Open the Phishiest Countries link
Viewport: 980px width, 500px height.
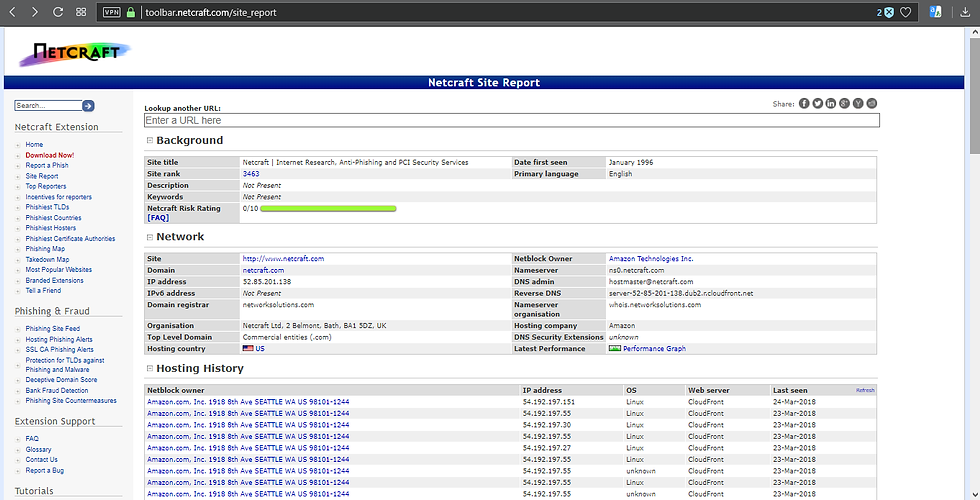(x=53, y=218)
